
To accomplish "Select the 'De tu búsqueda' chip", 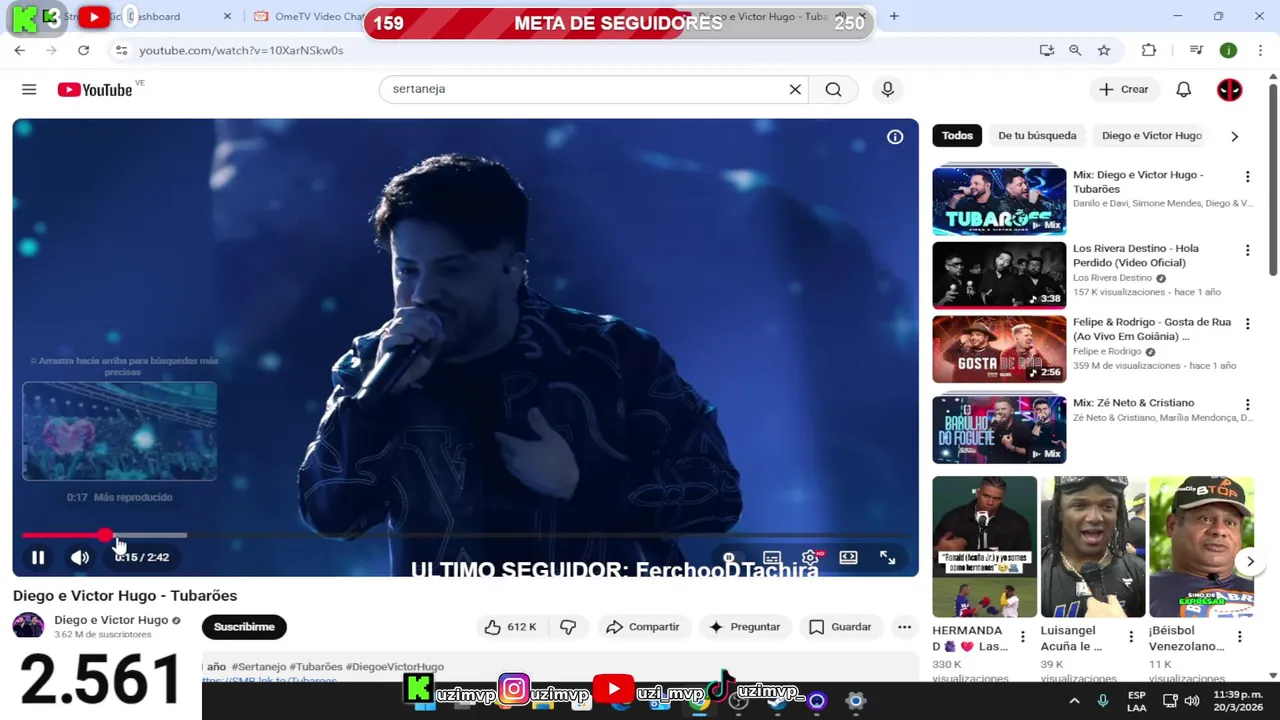I will pyautogui.click(x=1037, y=135).
